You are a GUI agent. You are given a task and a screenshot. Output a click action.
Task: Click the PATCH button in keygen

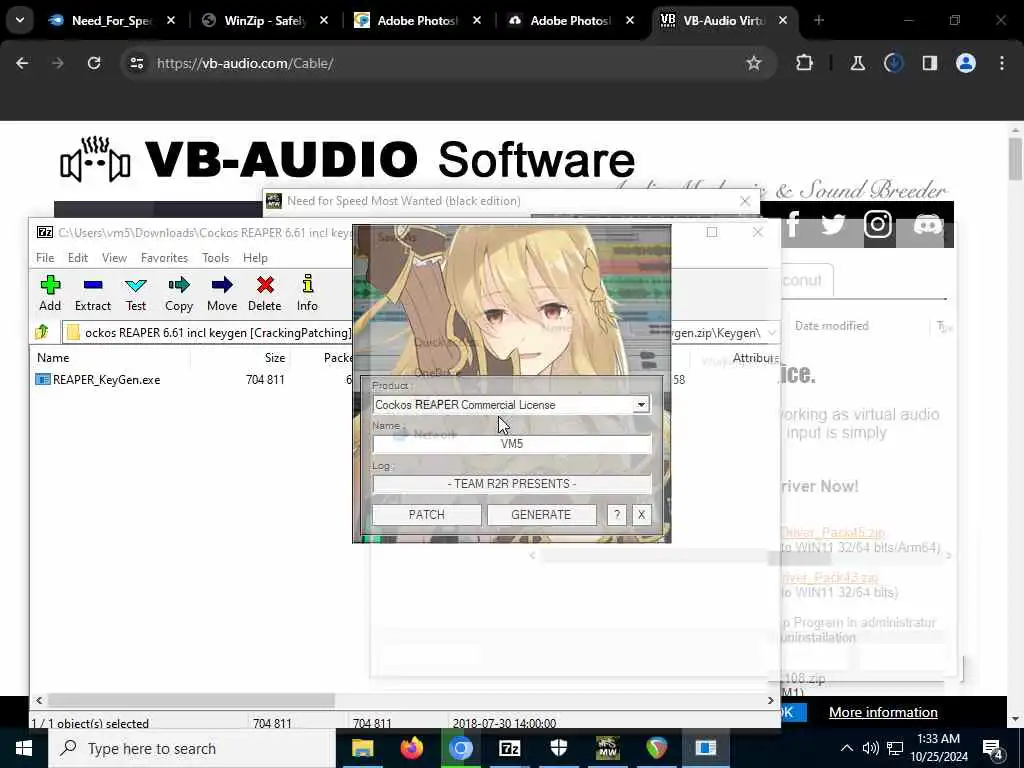tap(426, 515)
